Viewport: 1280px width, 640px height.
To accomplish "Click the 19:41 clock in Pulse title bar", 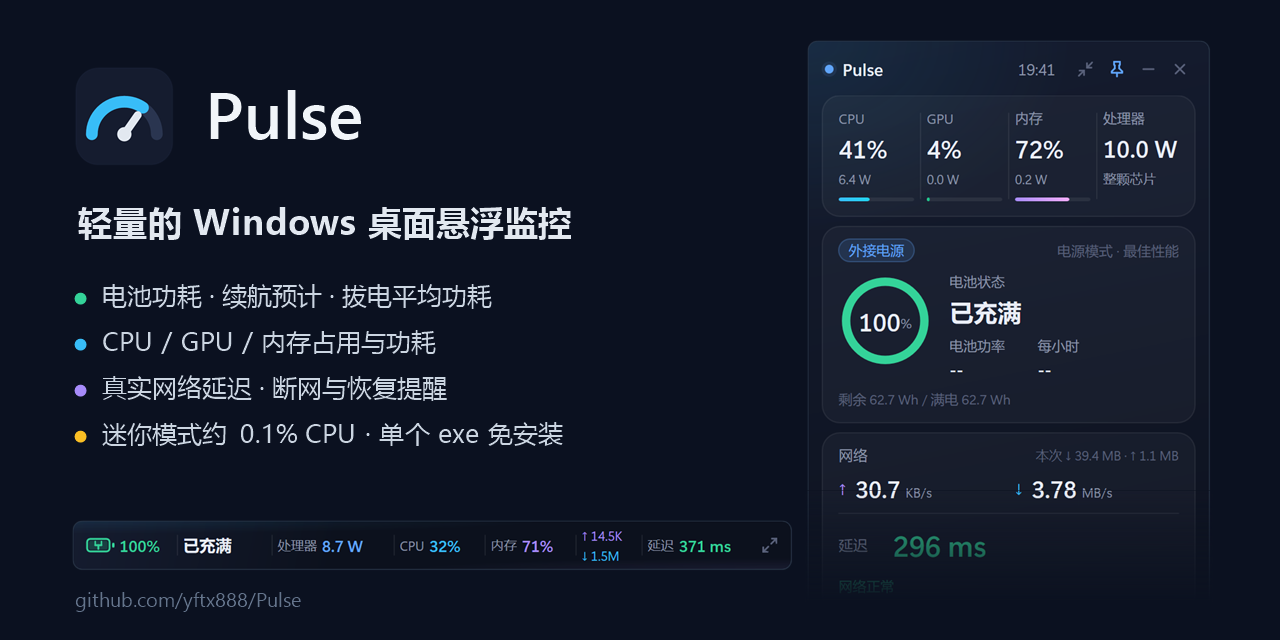I will click(x=1036, y=70).
